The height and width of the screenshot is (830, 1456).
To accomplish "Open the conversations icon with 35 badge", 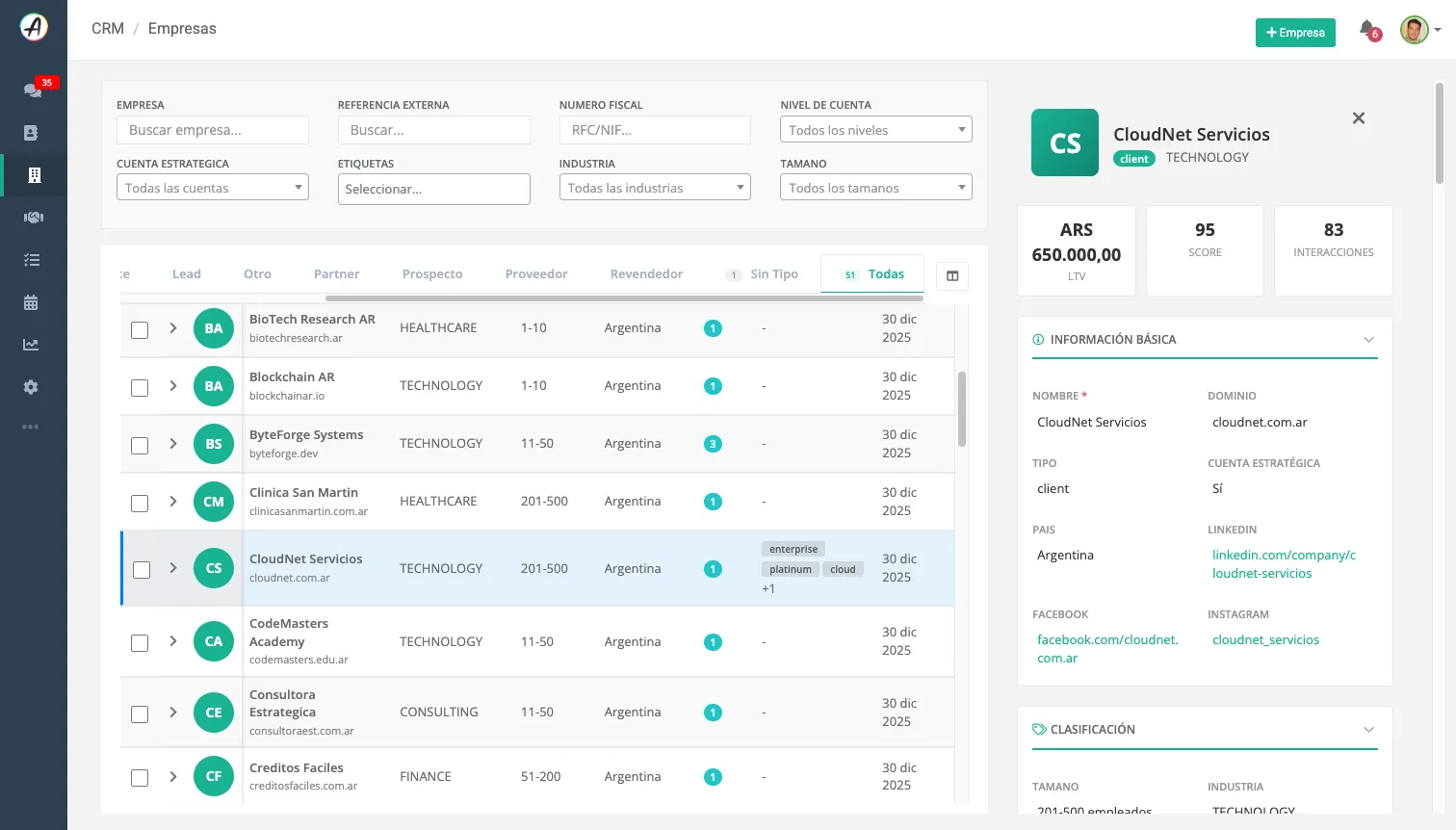I will [34, 90].
